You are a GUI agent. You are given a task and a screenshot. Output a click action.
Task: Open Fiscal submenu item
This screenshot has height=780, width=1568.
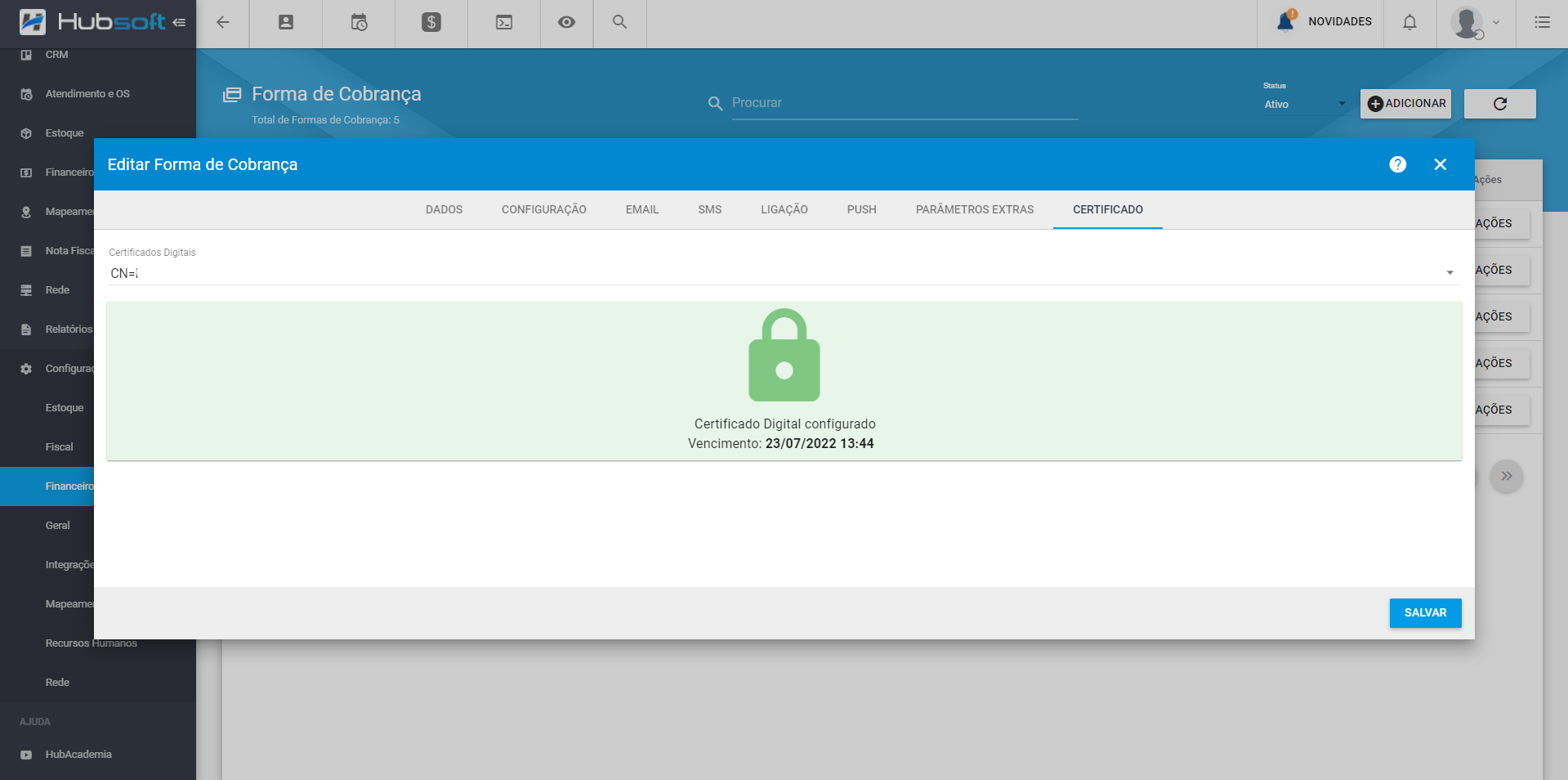click(x=59, y=447)
